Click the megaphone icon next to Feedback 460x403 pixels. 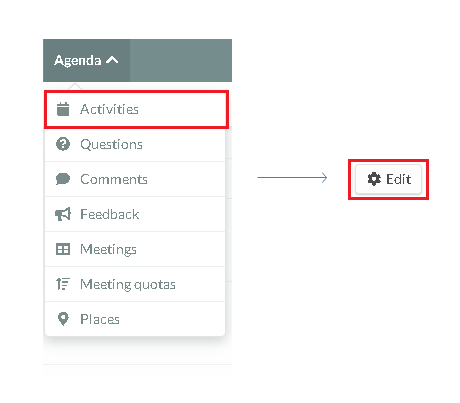(x=63, y=214)
